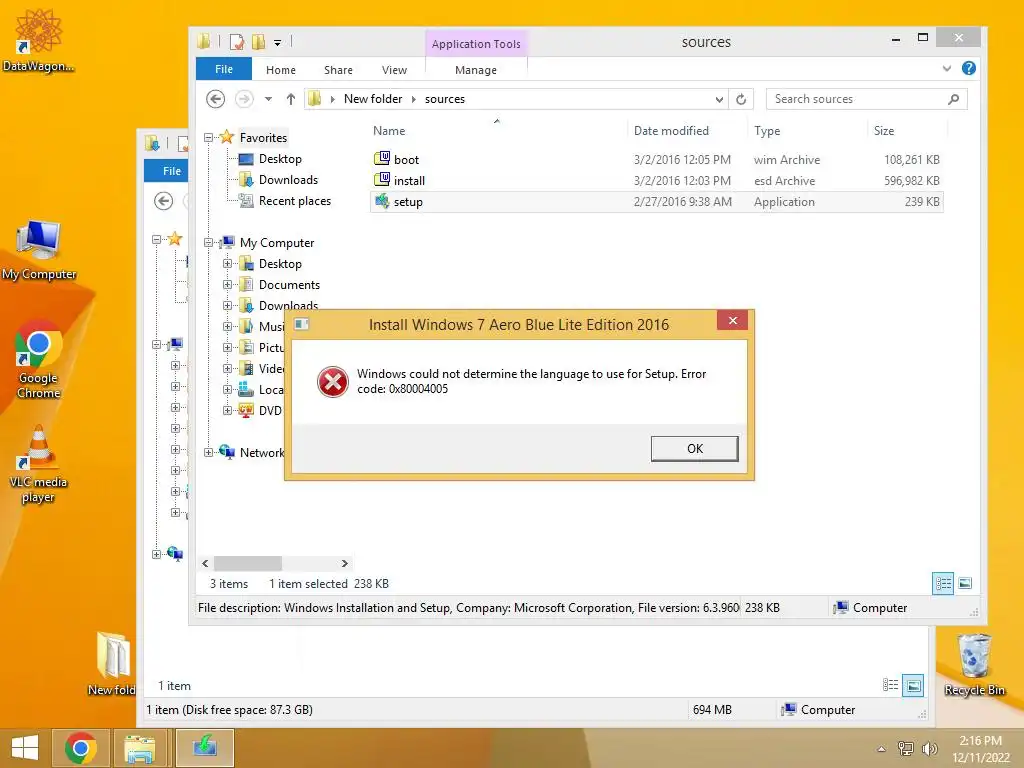Collapse the My Computer tree node

[208, 242]
